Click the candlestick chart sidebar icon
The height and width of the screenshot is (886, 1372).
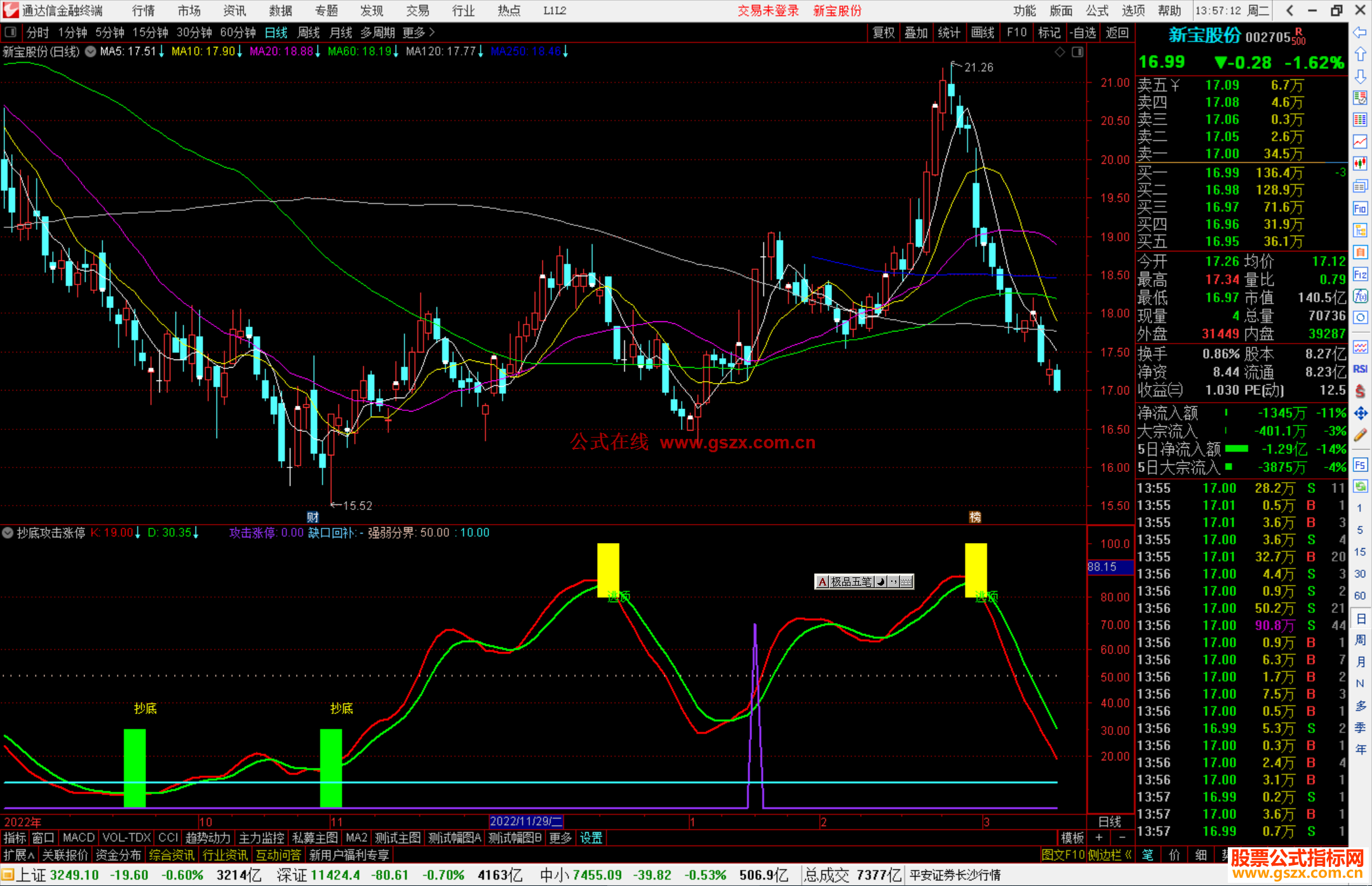tap(1360, 163)
